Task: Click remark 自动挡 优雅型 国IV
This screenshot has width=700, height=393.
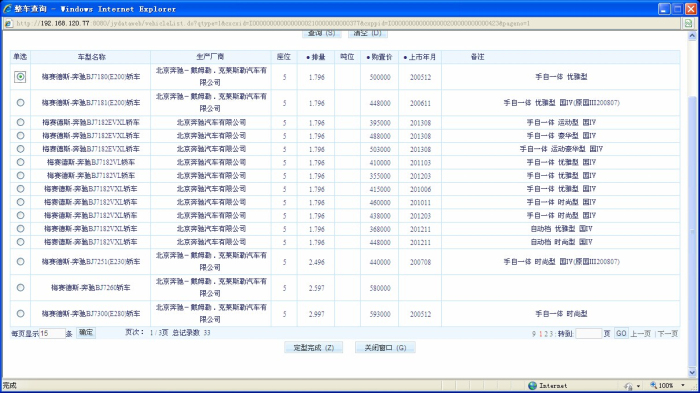Action: pyautogui.click(x=561, y=229)
